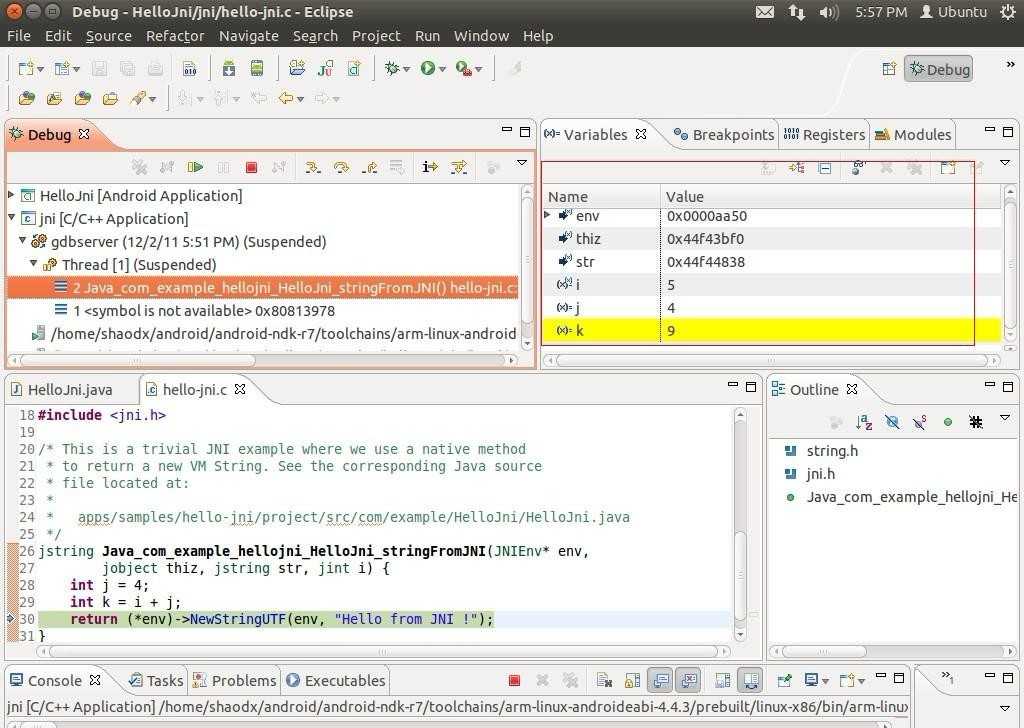The height and width of the screenshot is (728, 1024).
Task: Click the binary 010 toolbar icon
Action: tap(189, 69)
